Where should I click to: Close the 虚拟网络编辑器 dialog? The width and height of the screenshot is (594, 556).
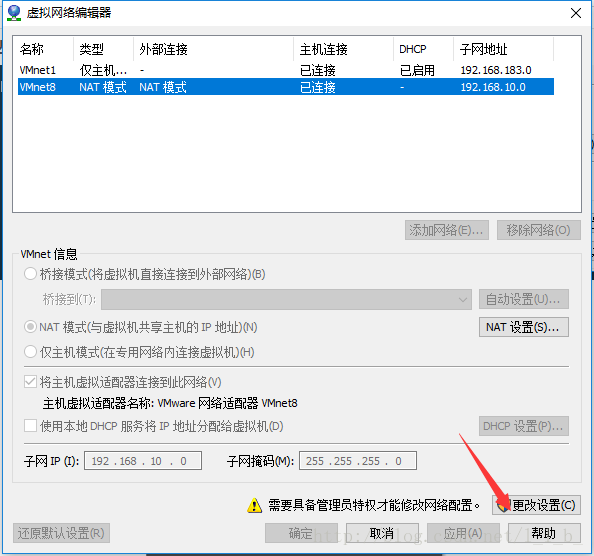point(576,13)
